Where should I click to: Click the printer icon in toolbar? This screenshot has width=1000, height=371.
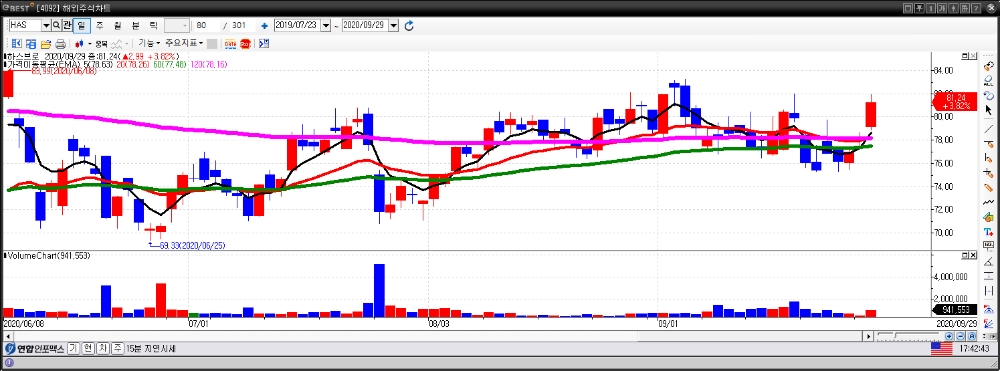(61, 44)
